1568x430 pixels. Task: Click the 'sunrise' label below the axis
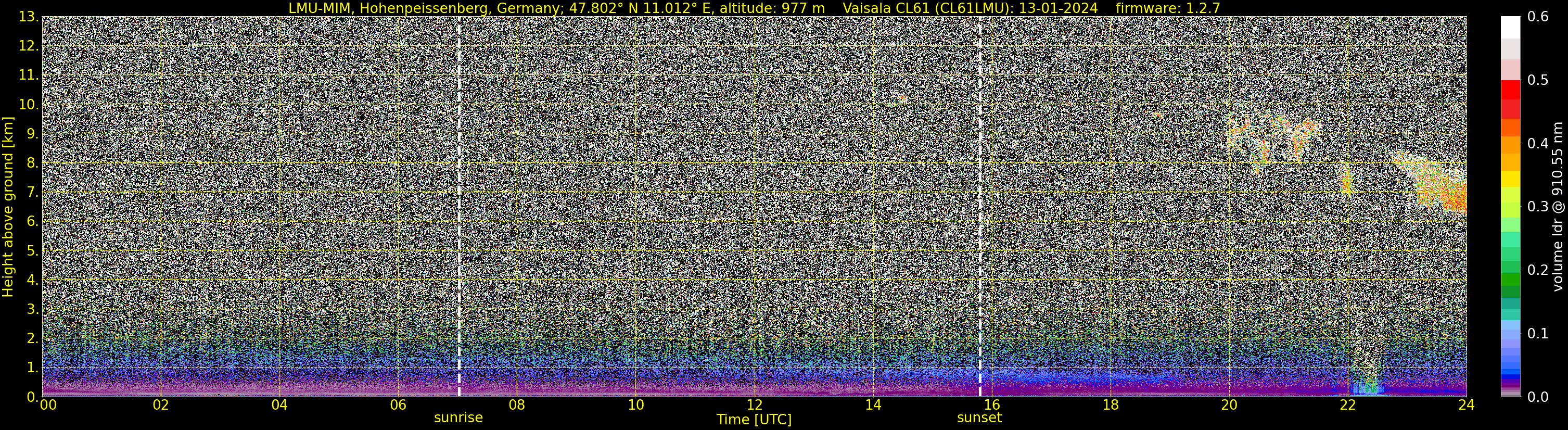(x=458, y=418)
